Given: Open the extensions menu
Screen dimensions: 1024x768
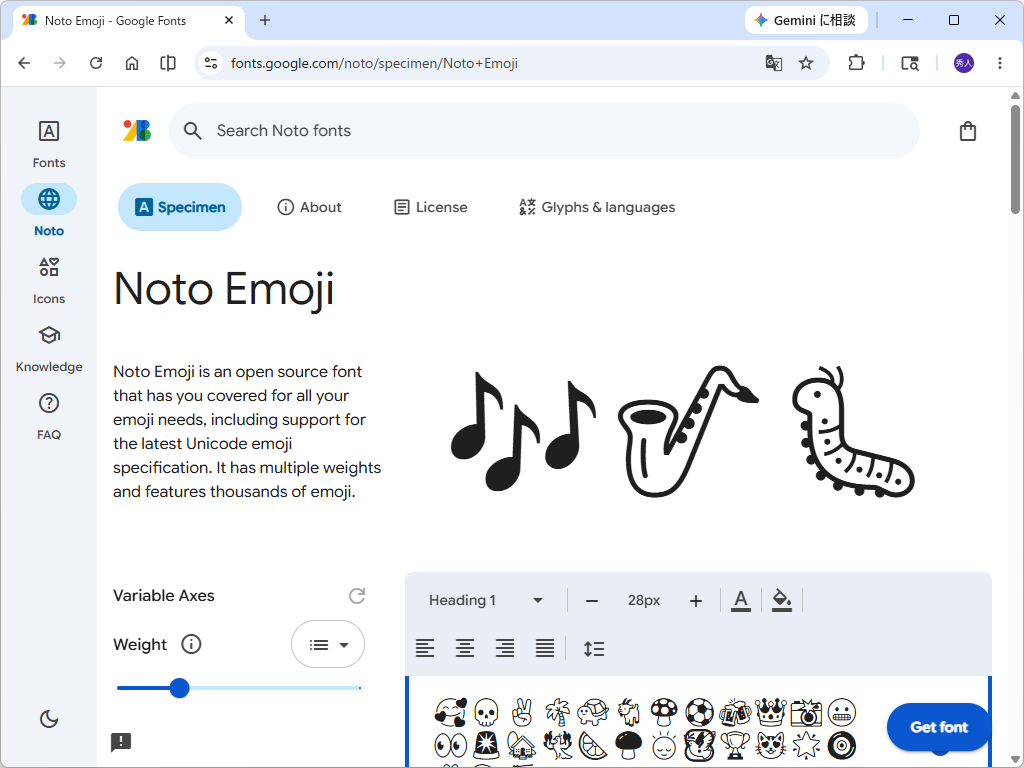Looking at the screenshot, I should (856, 63).
